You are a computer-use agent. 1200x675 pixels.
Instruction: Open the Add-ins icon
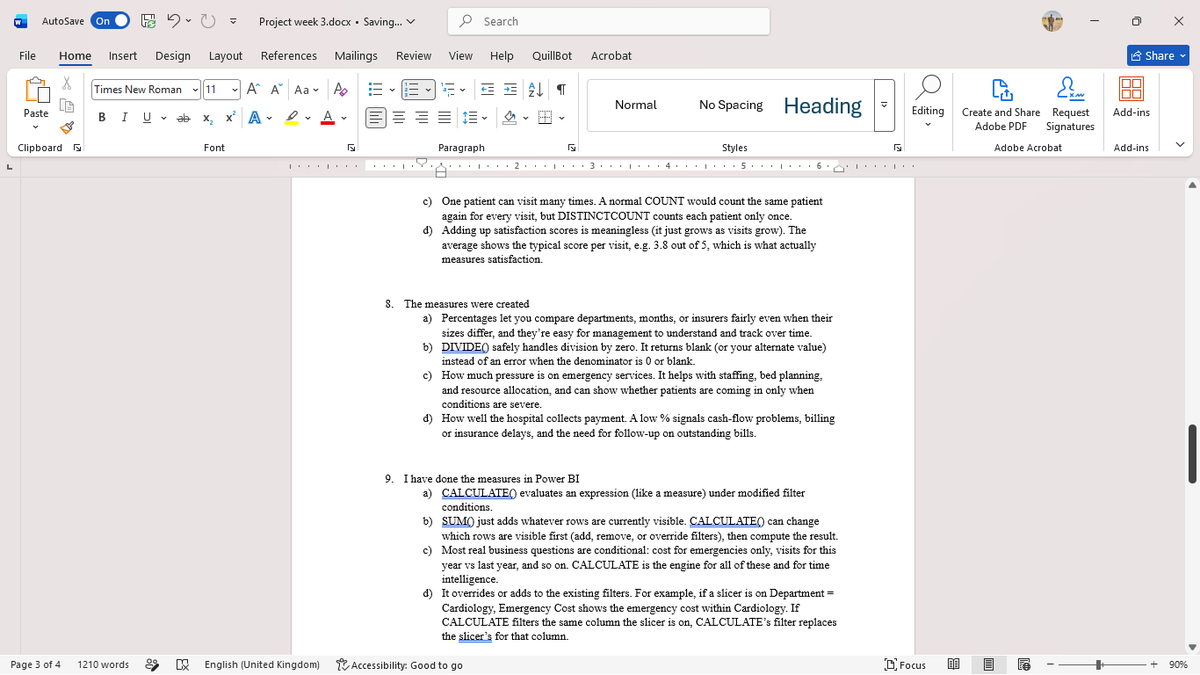[1131, 98]
